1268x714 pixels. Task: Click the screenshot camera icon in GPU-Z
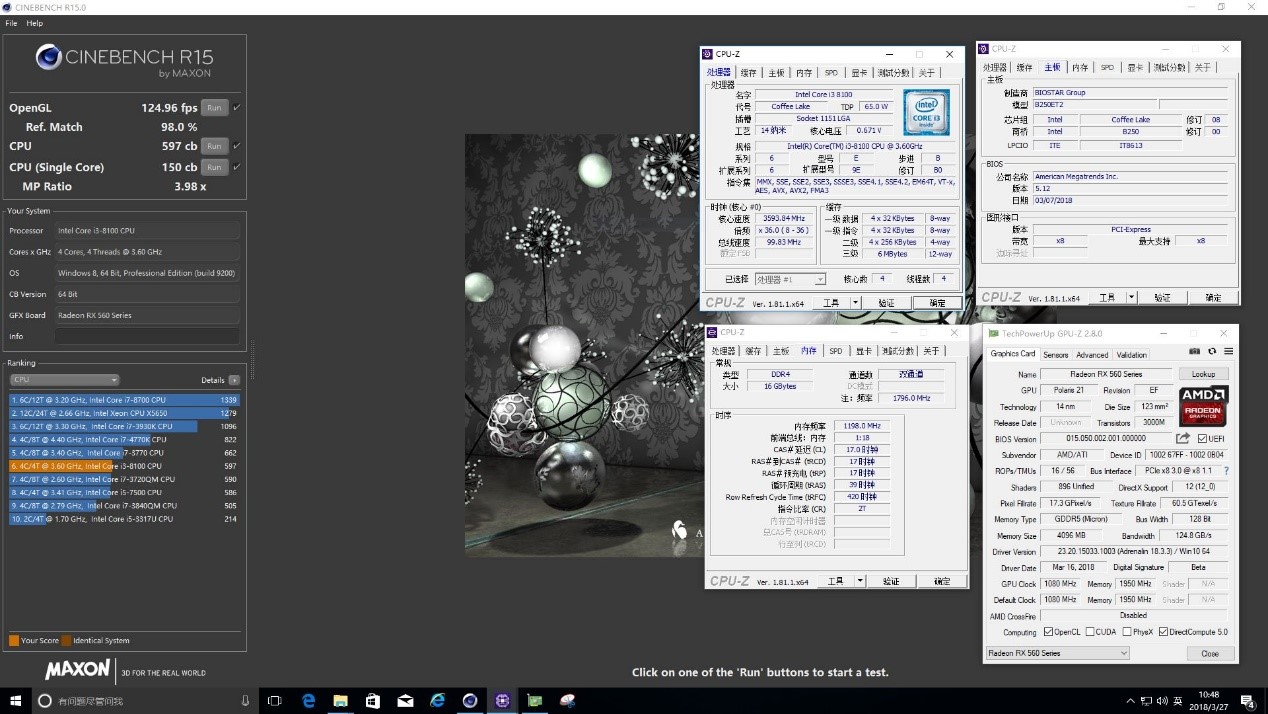pyautogui.click(x=1195, y=351)
